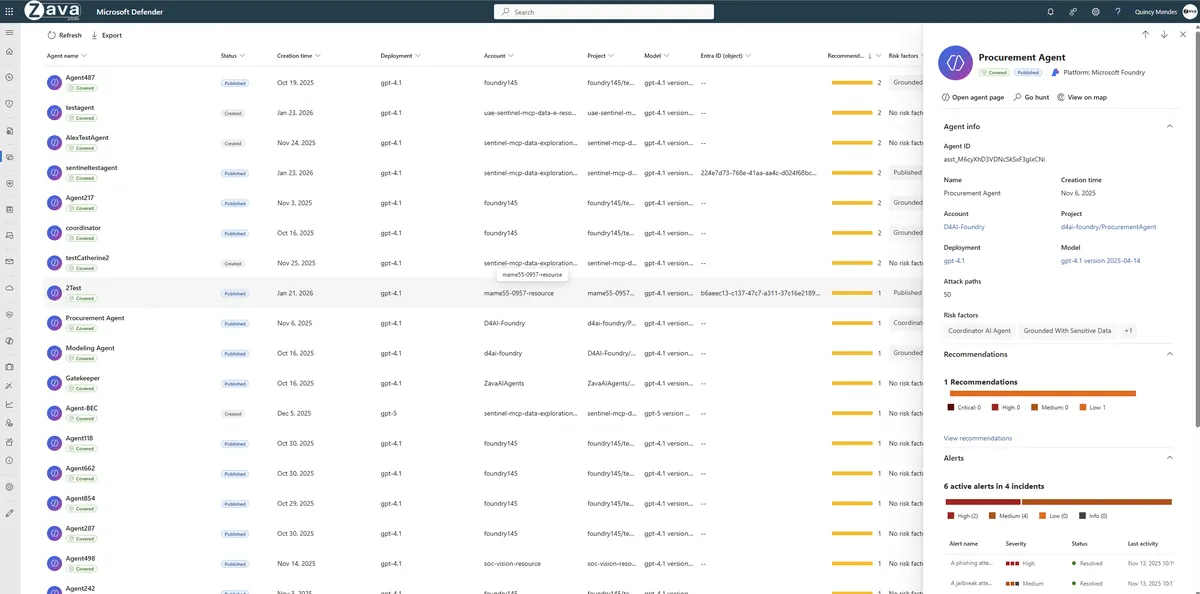Screen dimensions: 1200x594
Task: Collapse the Agent info section
Action: [1169, 127]
